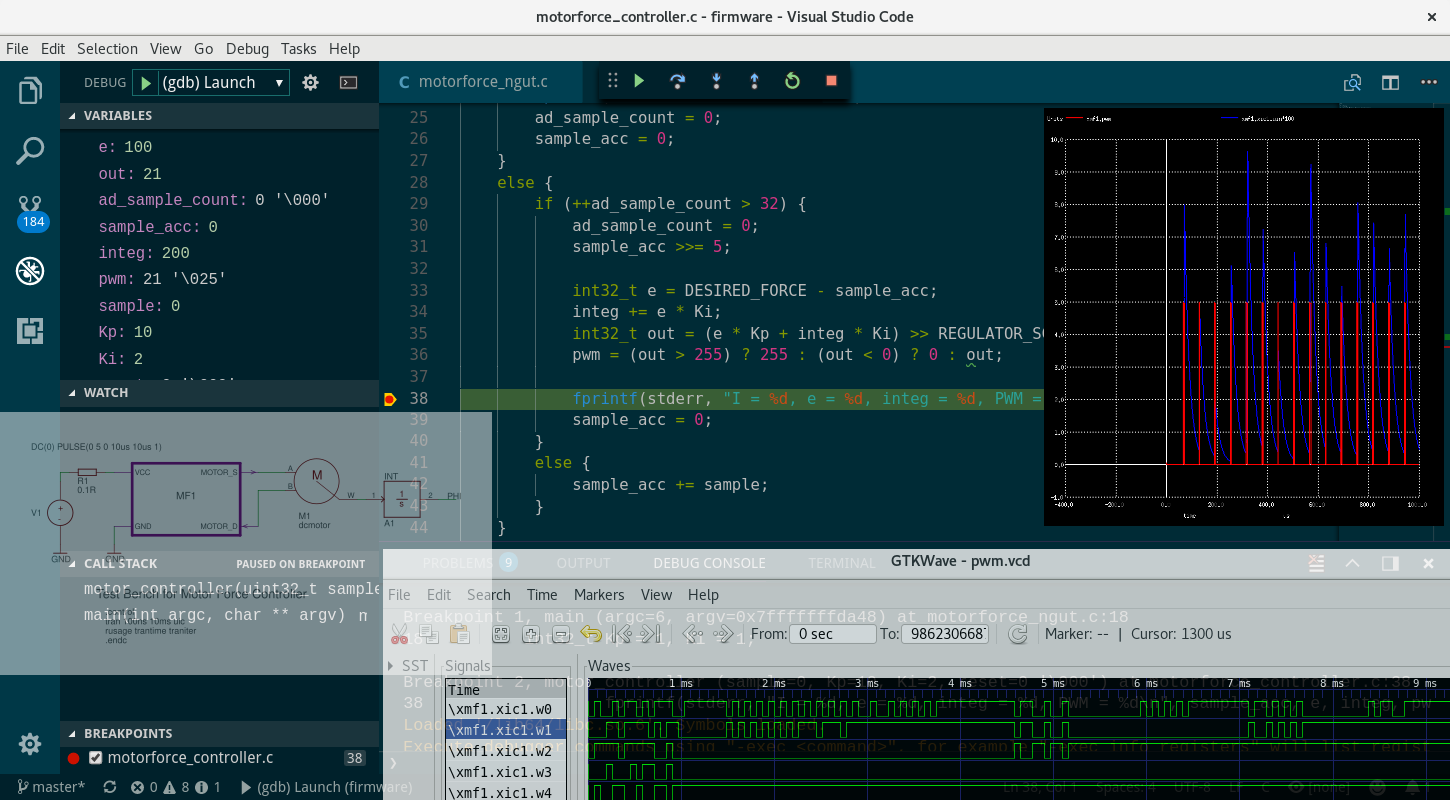Screen dimensions: 1450x800
Task: Open Source Control view with 184 badge
Action: click(31, 211)
